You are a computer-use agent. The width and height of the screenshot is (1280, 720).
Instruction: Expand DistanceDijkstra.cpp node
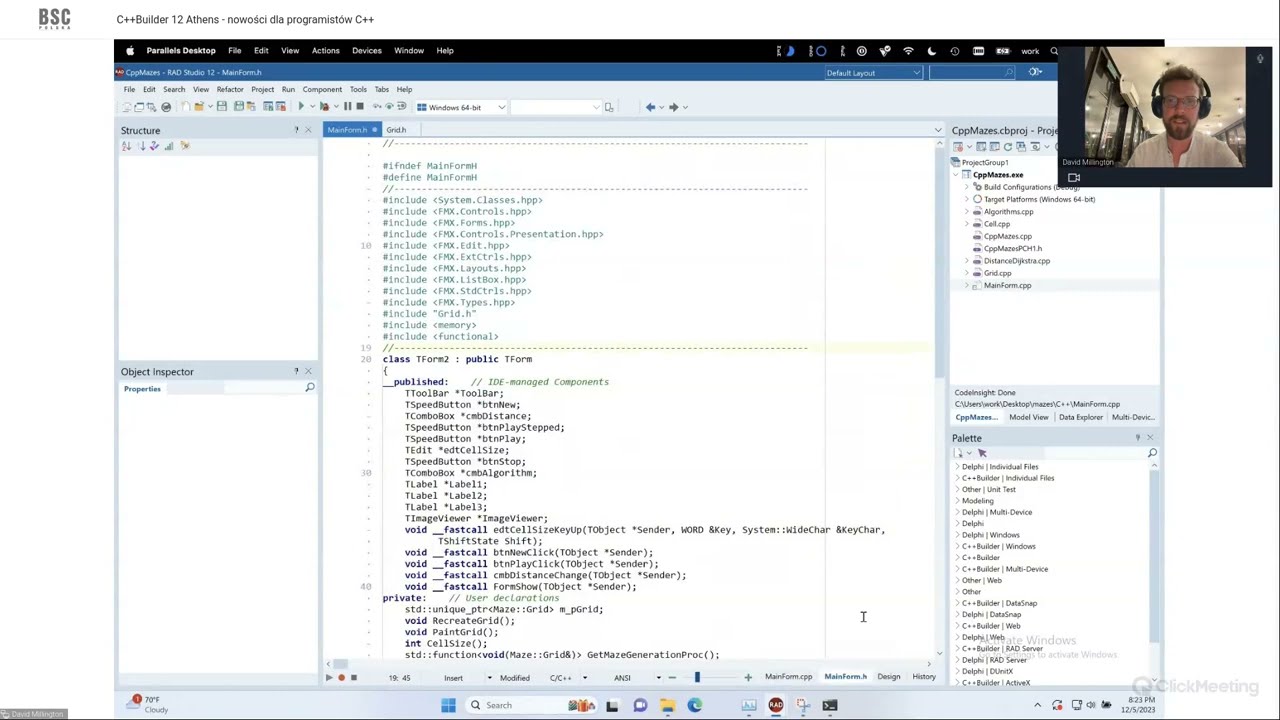[967, 261]
